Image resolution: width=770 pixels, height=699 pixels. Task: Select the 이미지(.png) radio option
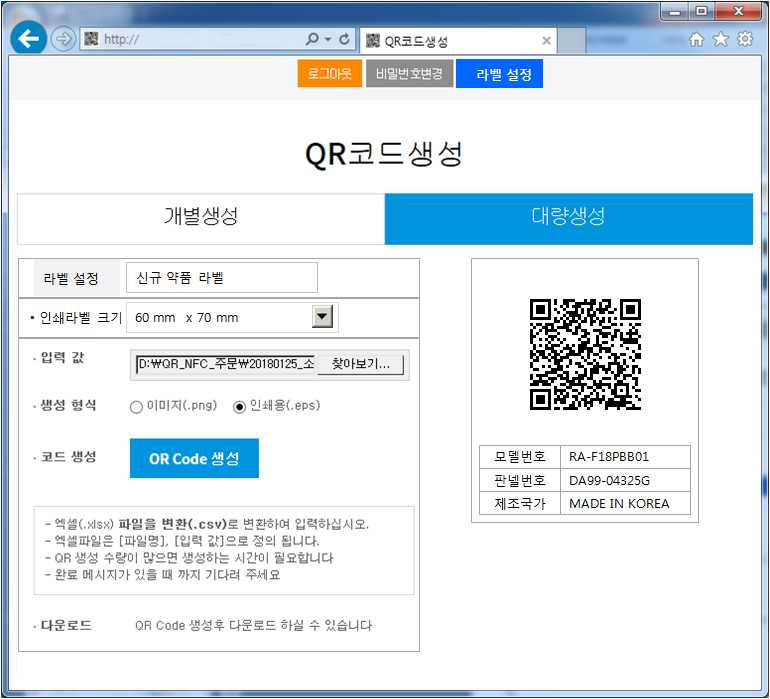pos(136,407)
